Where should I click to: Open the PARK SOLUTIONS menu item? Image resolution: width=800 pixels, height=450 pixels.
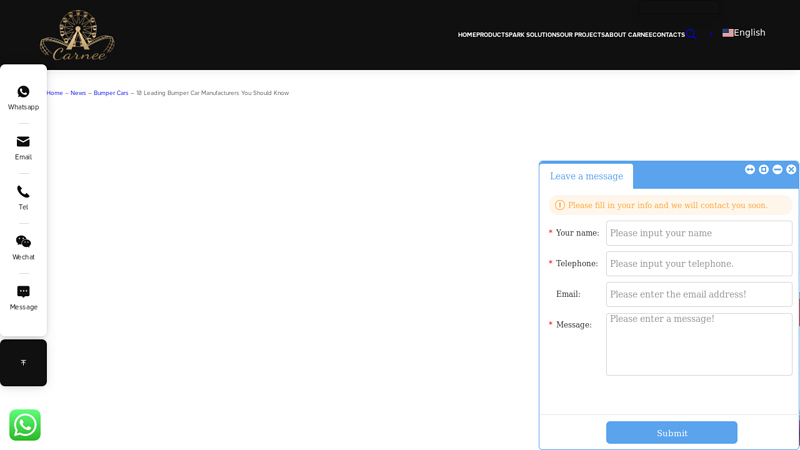pyautogui.click(x=533, y=35)
